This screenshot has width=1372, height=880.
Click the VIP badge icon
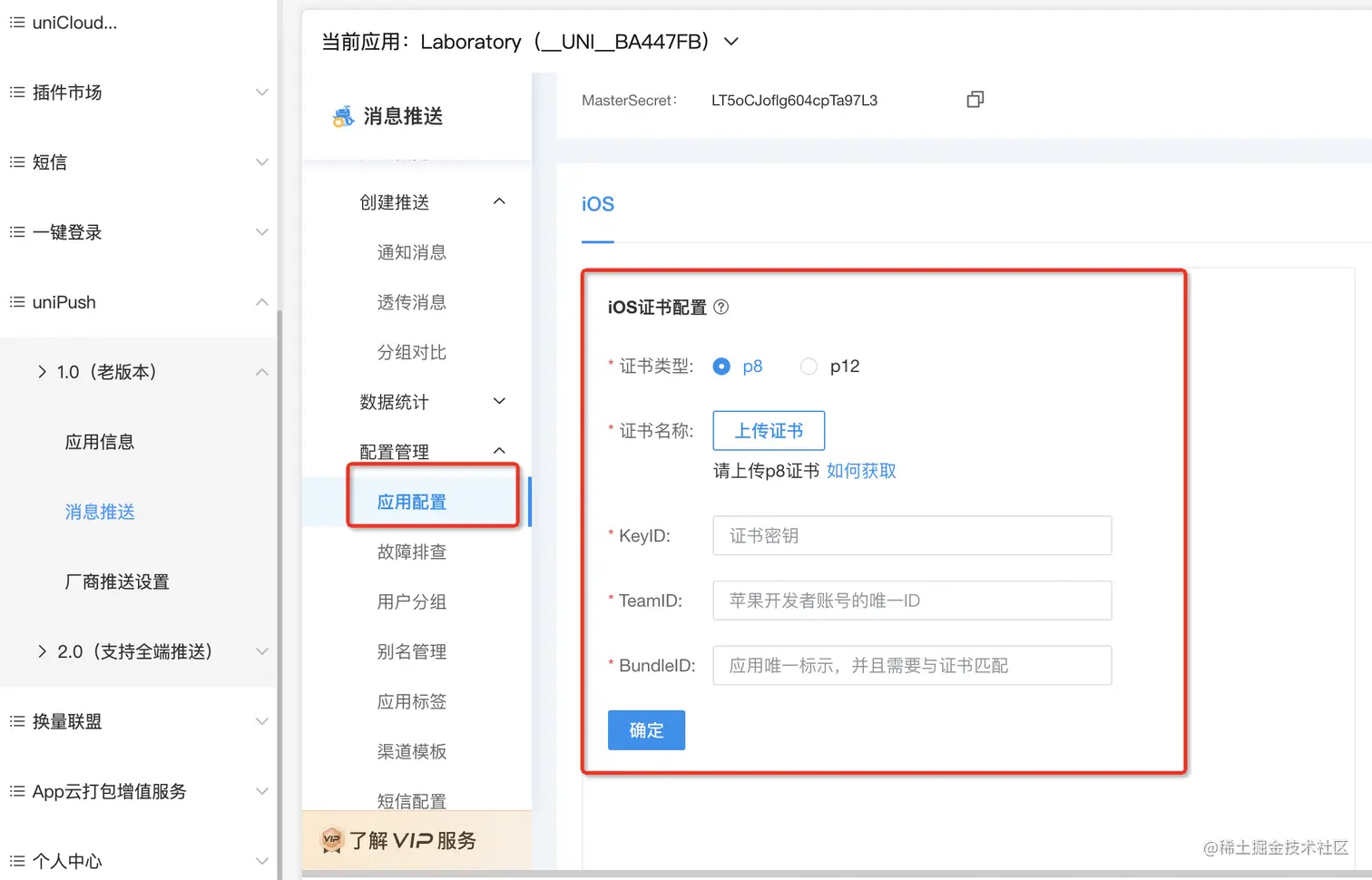coord(332,840)
